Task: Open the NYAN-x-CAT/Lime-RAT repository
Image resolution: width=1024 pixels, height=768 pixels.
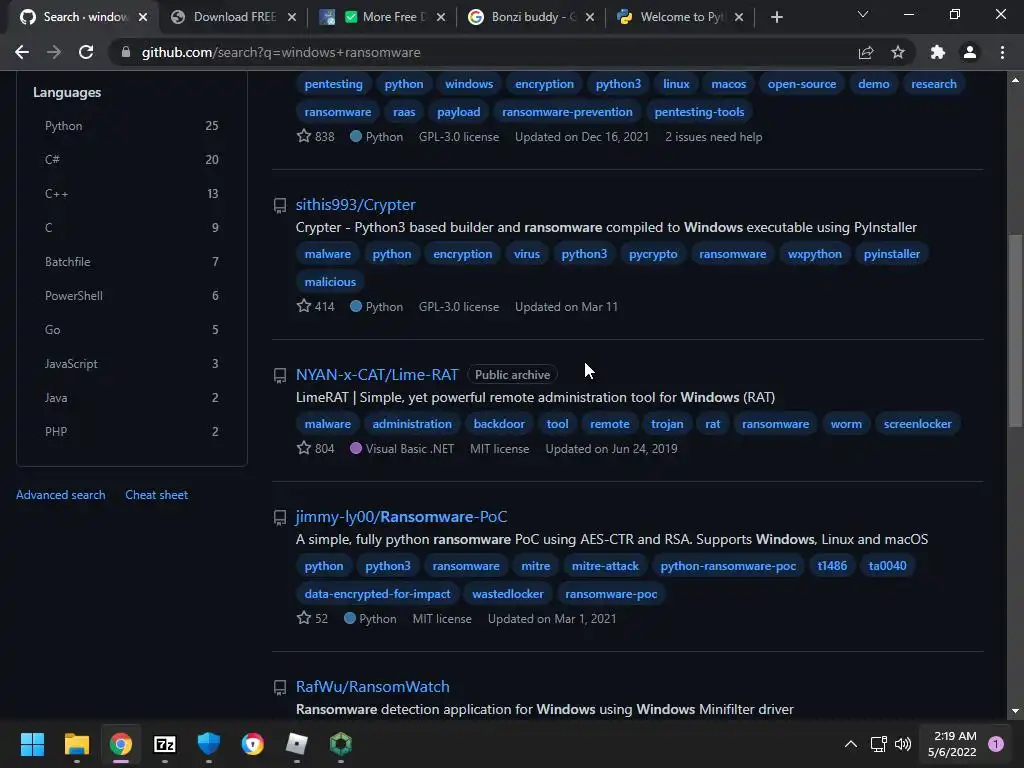Action: click(377, 374)
